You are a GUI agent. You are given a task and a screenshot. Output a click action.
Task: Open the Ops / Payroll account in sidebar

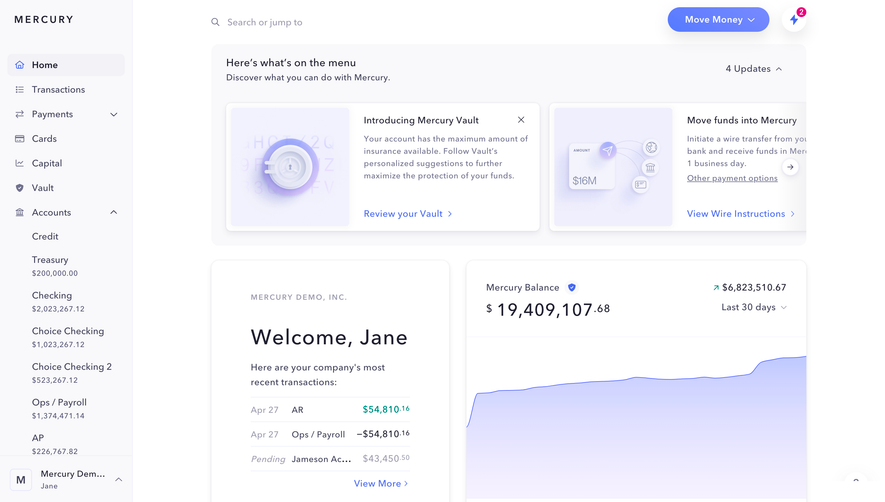pos(59,408)
